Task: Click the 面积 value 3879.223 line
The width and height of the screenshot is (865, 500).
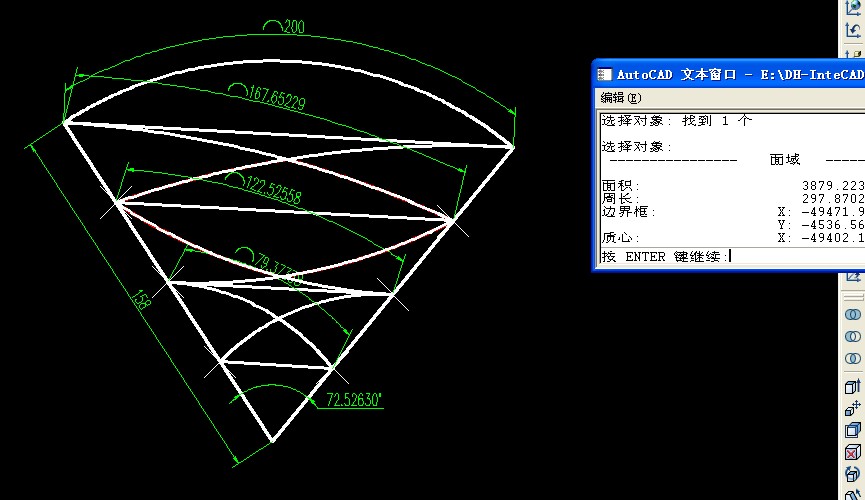Action: click(x=733, y=185)
